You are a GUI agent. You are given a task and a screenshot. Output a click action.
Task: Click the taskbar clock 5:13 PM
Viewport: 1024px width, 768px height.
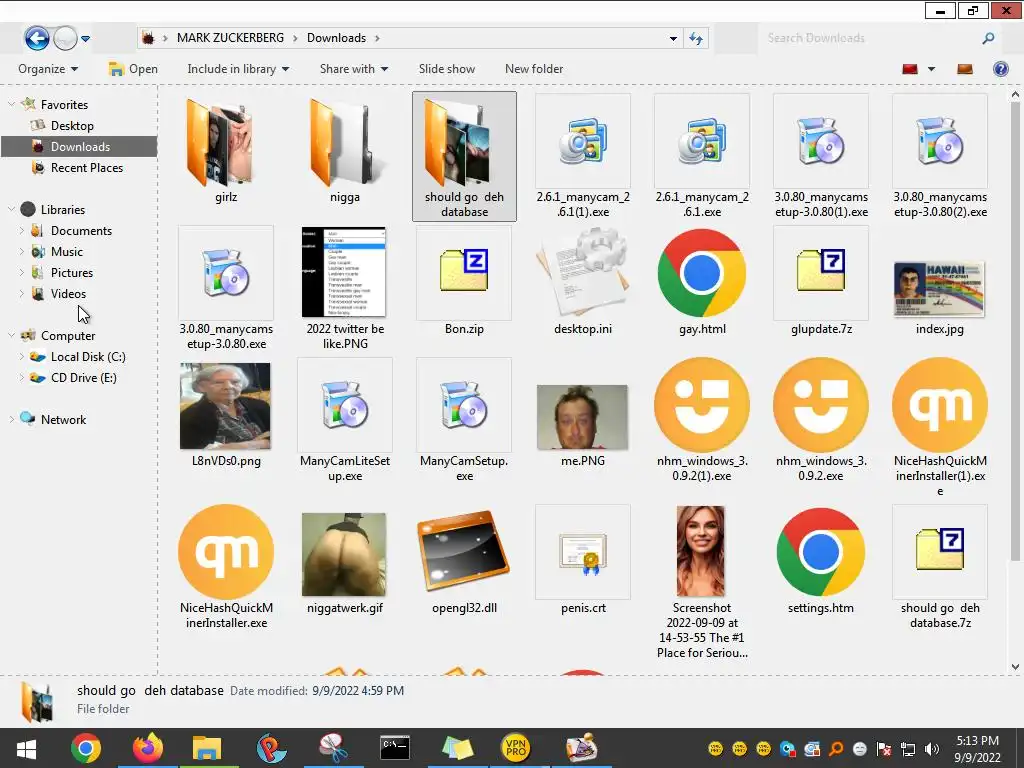(977, 741)
